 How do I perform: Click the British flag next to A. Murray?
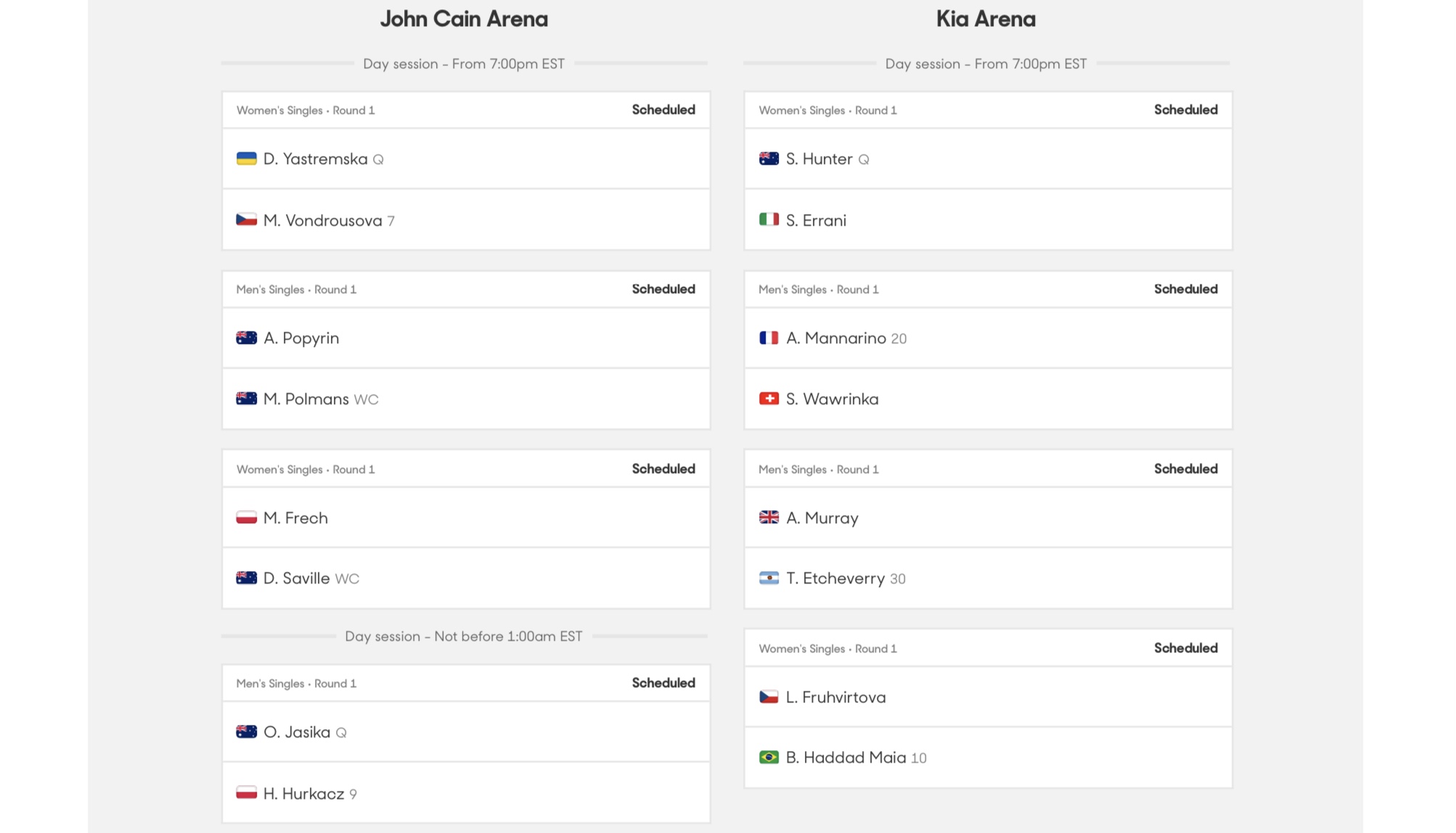tap(769, 517)
